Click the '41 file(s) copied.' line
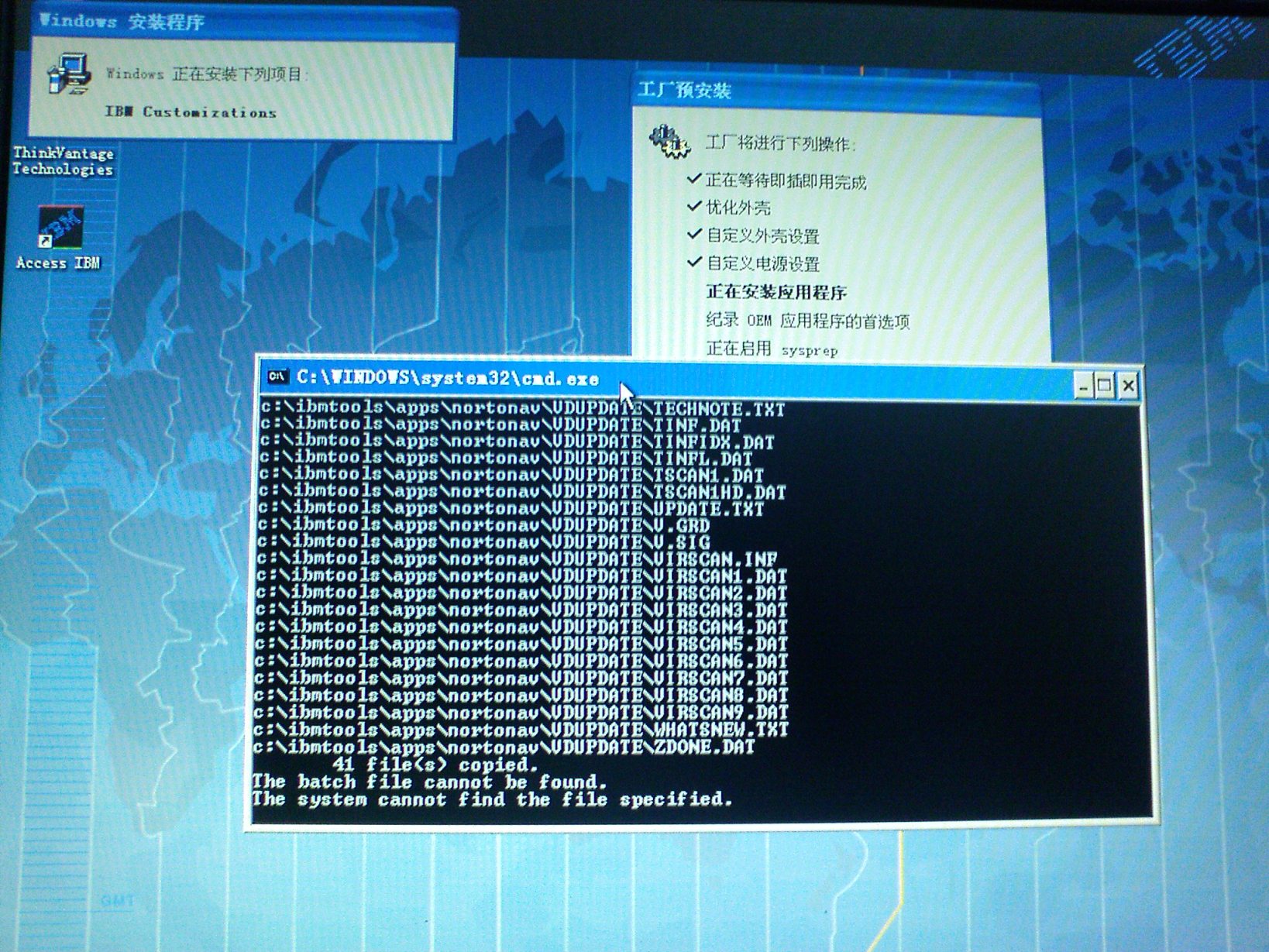1269x952 pixels. 435,765
